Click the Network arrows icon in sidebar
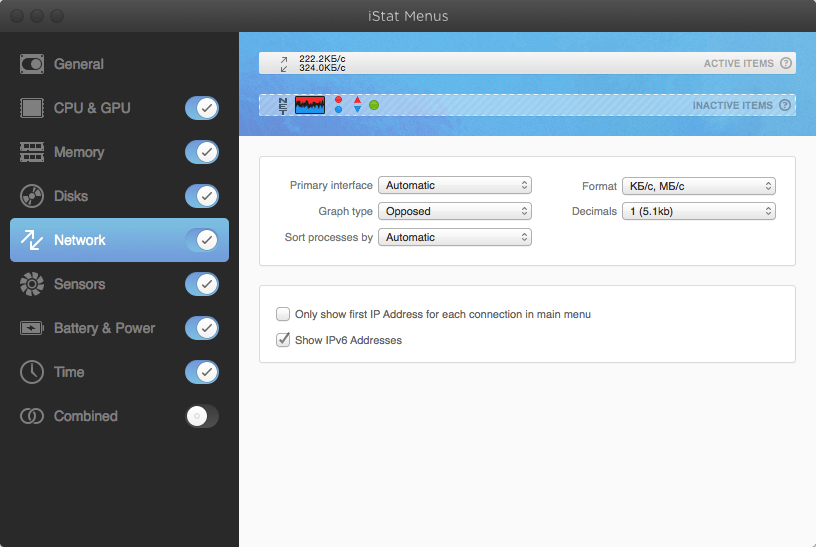816x547 pixels. pos(32,240)
